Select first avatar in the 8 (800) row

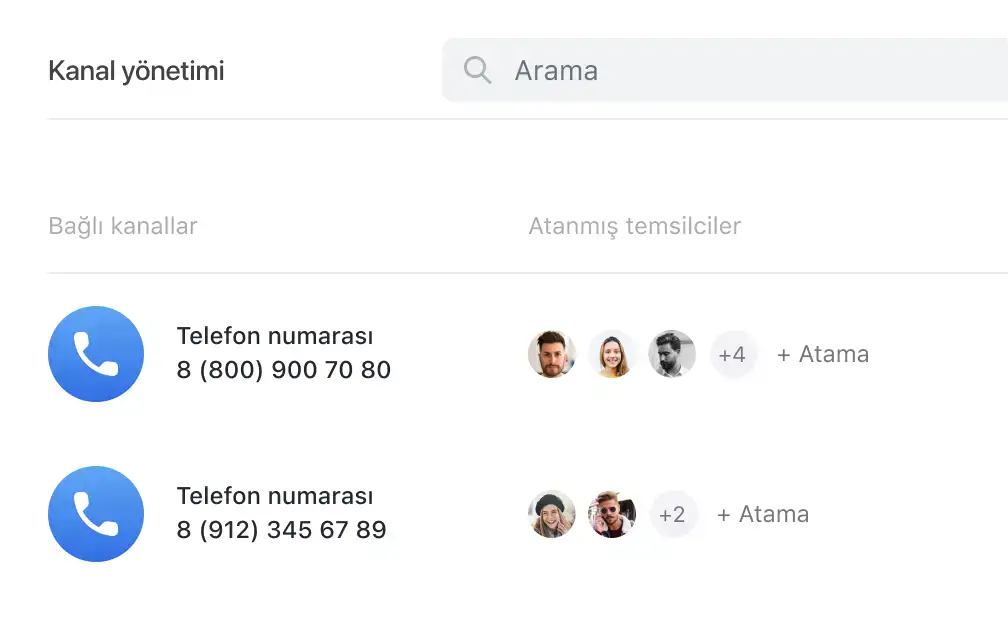[x=552, y=354]
